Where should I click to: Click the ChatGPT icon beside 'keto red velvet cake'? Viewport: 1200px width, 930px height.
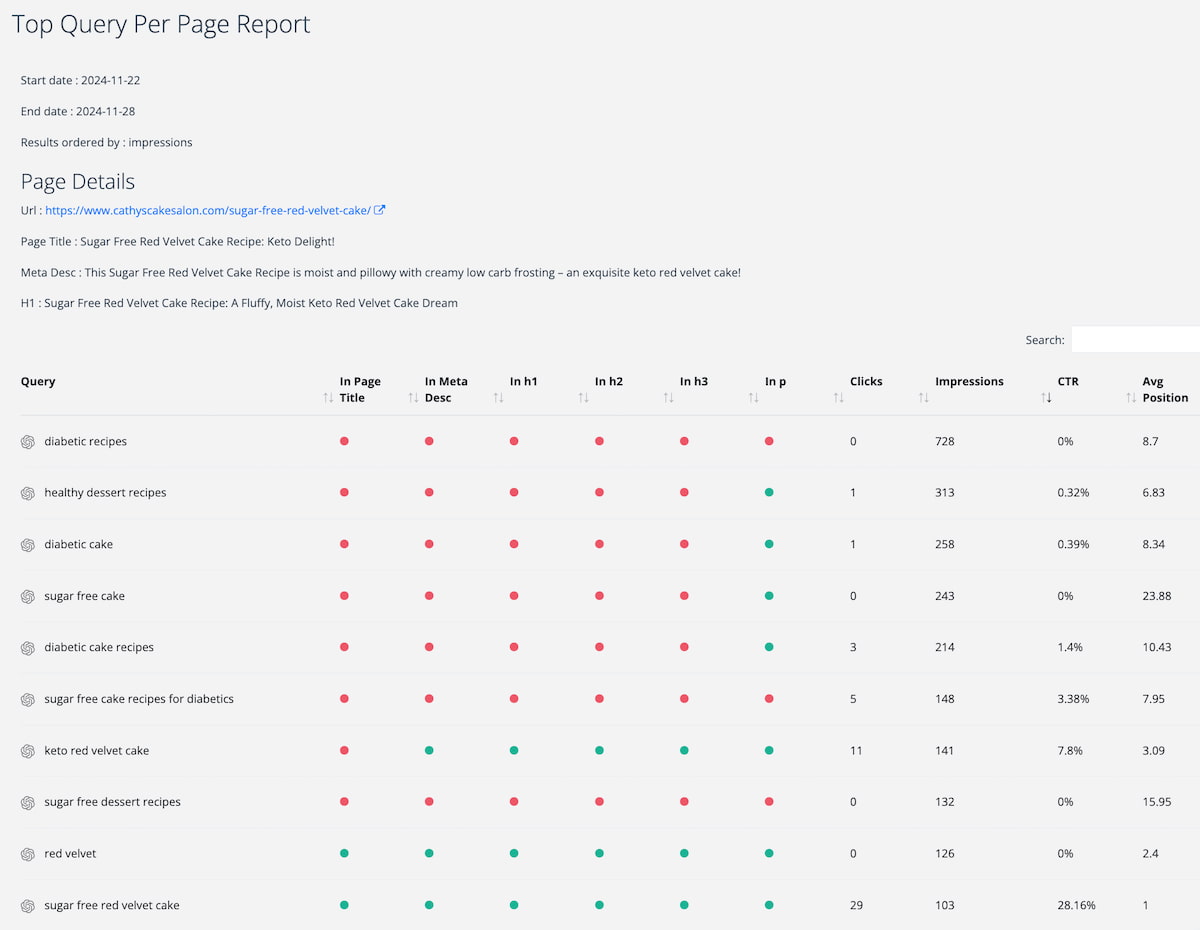pos(28,751)
